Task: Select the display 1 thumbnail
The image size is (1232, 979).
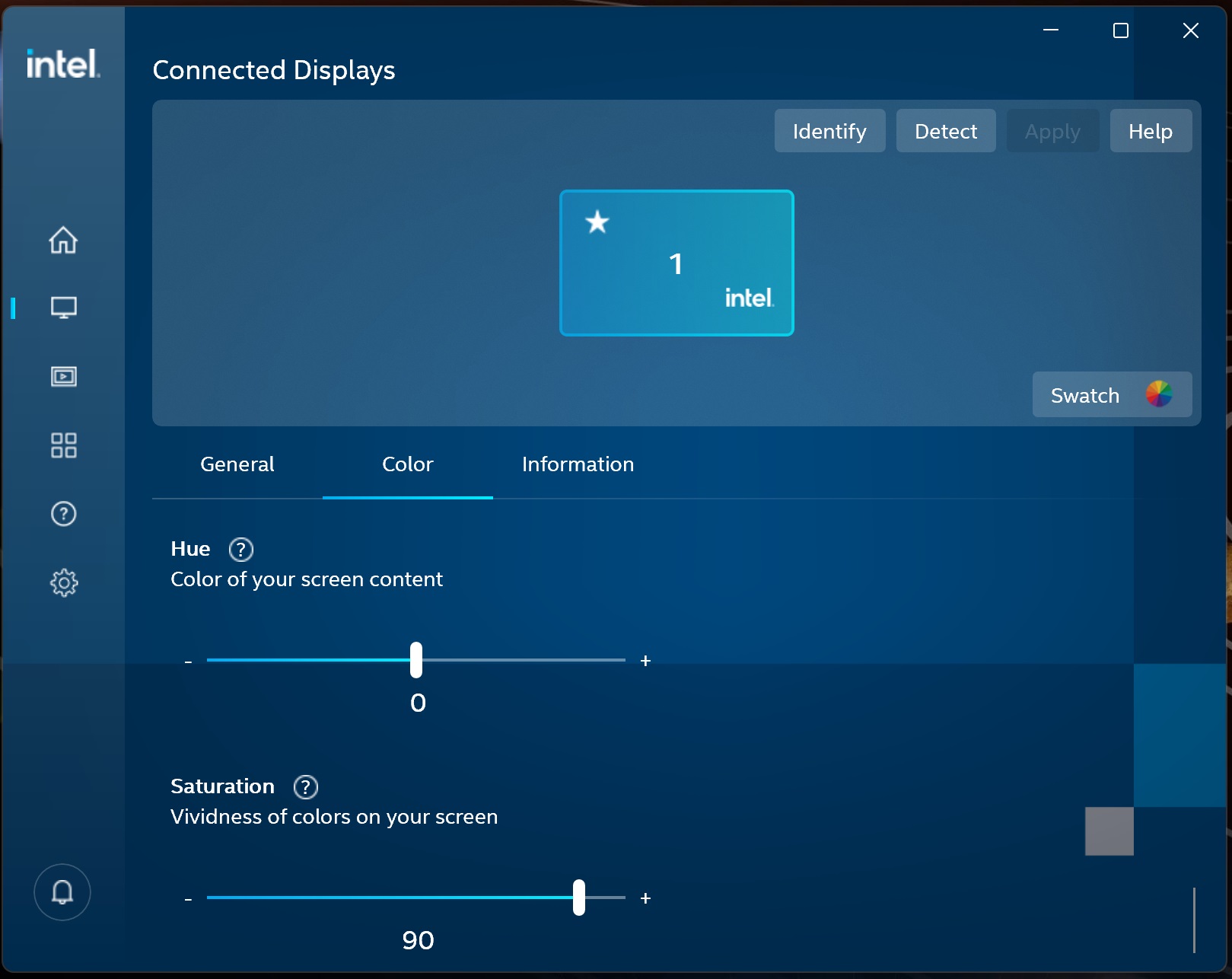Action: [676, 263]
